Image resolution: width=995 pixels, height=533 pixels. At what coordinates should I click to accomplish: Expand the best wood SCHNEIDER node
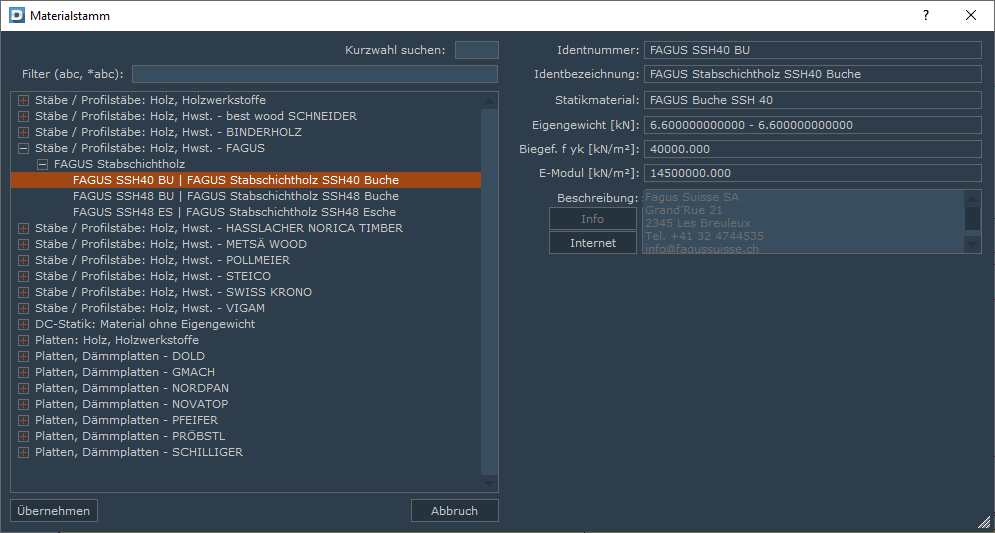[23, 116]
